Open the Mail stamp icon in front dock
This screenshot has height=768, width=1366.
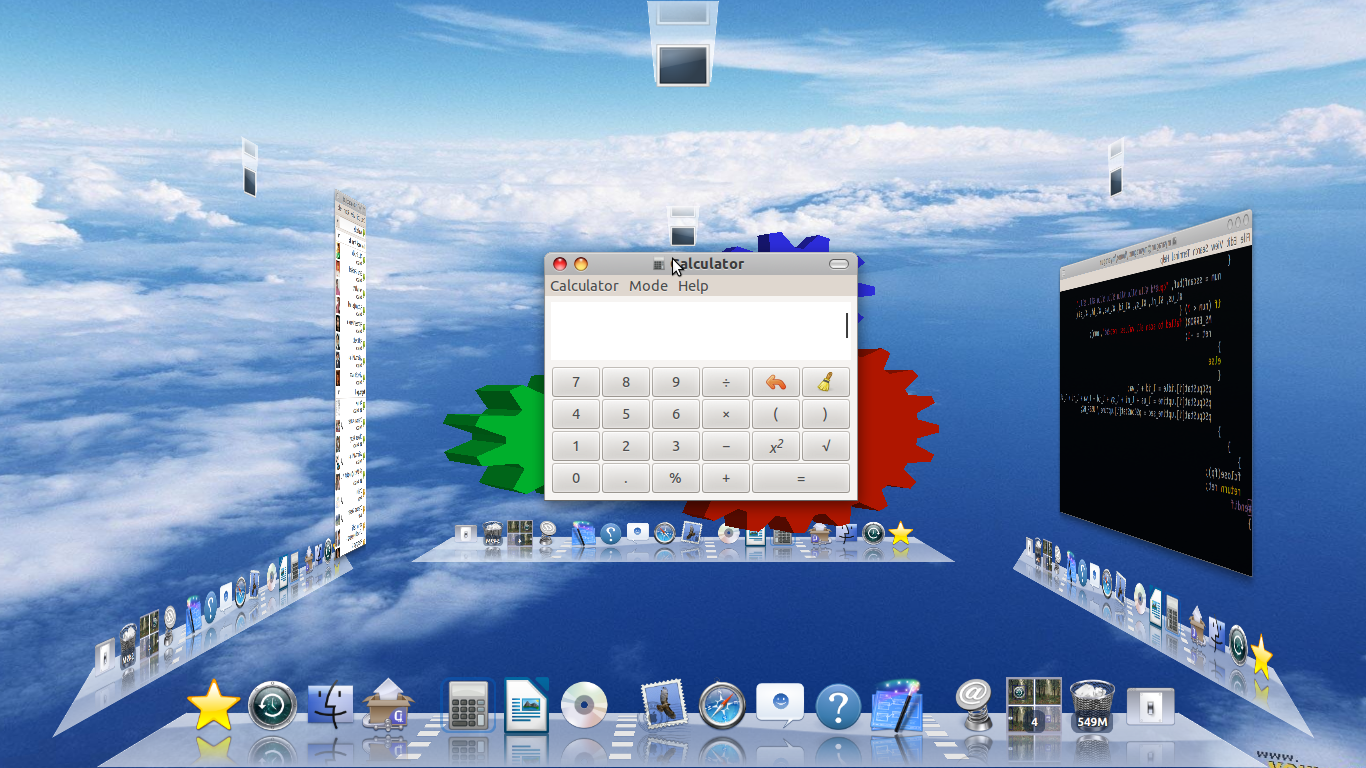tap(662, 705)
